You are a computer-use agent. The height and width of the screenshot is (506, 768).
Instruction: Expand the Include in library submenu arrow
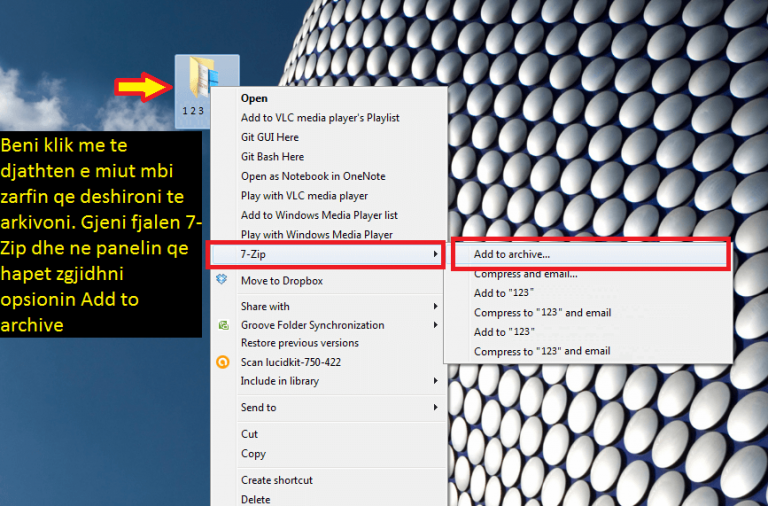[x=435, y=381]
